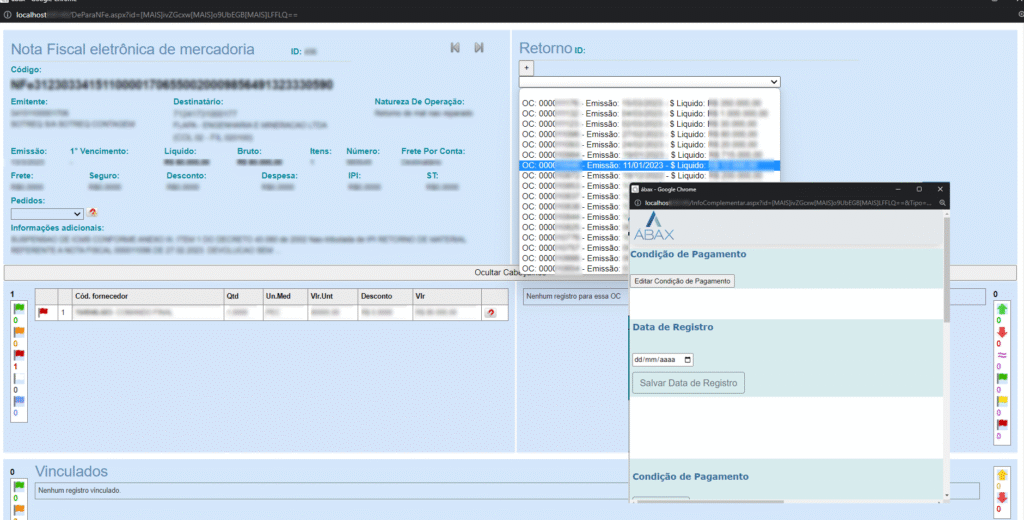Click the zoom icon in popup address bar
This screenshot has width=1024, height=520.
coord(940,202)
